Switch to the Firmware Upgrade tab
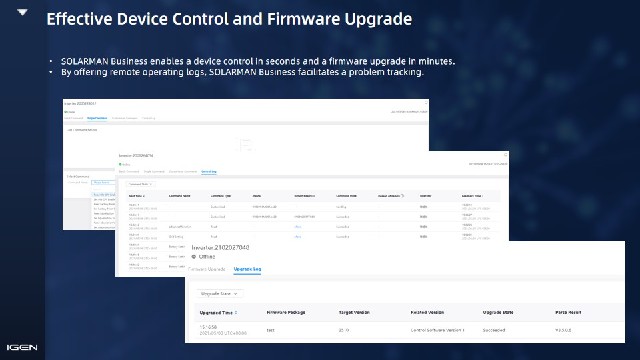 (207, 269)
